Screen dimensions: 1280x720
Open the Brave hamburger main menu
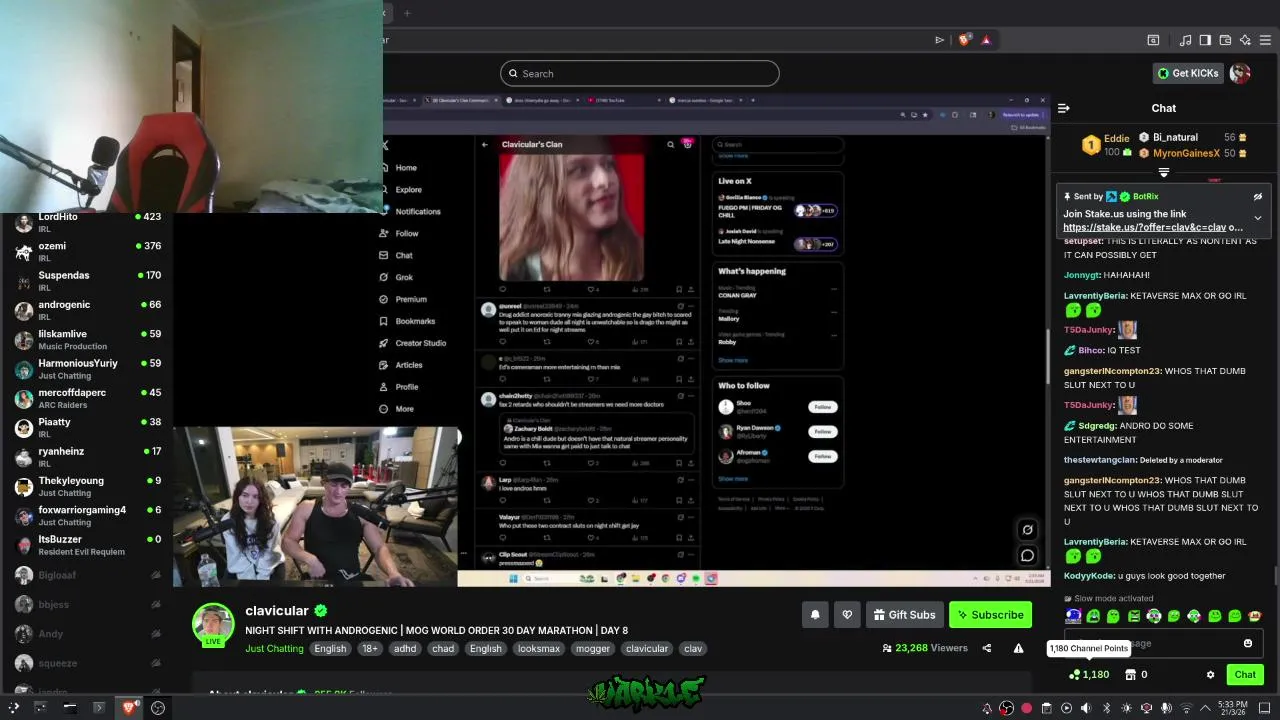click(x=1265, y=40)
